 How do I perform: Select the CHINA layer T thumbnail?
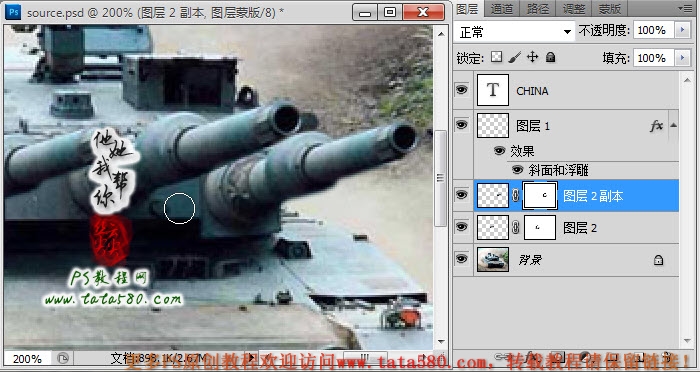[x=493, y=90]
